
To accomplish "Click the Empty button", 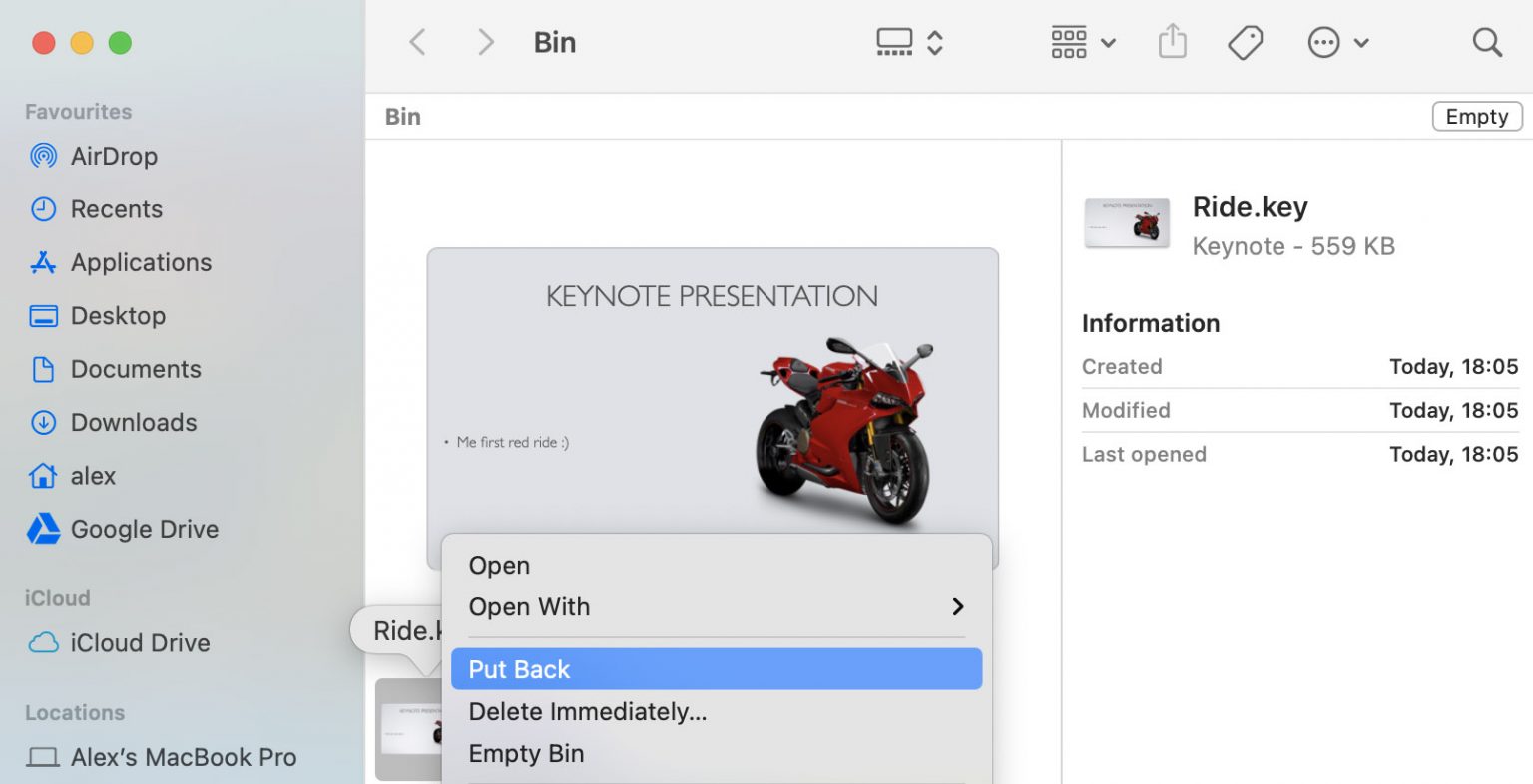I will click(x=1476, y=116).
